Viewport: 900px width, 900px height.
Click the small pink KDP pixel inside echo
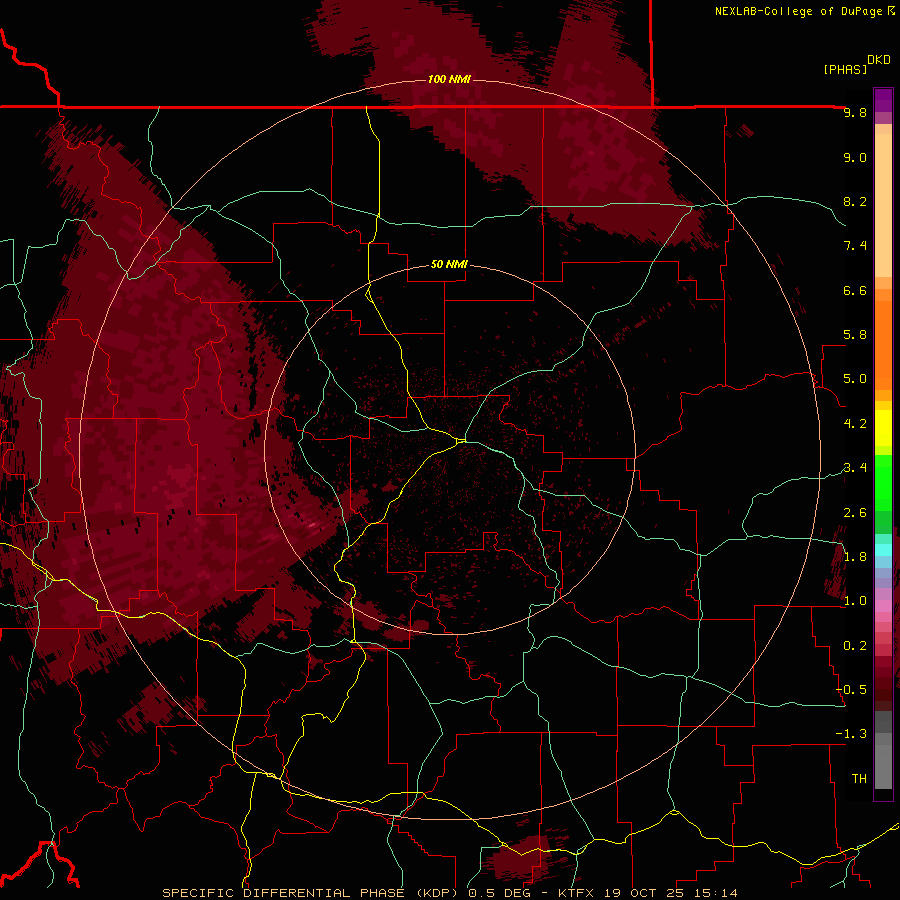pos(312,524)
